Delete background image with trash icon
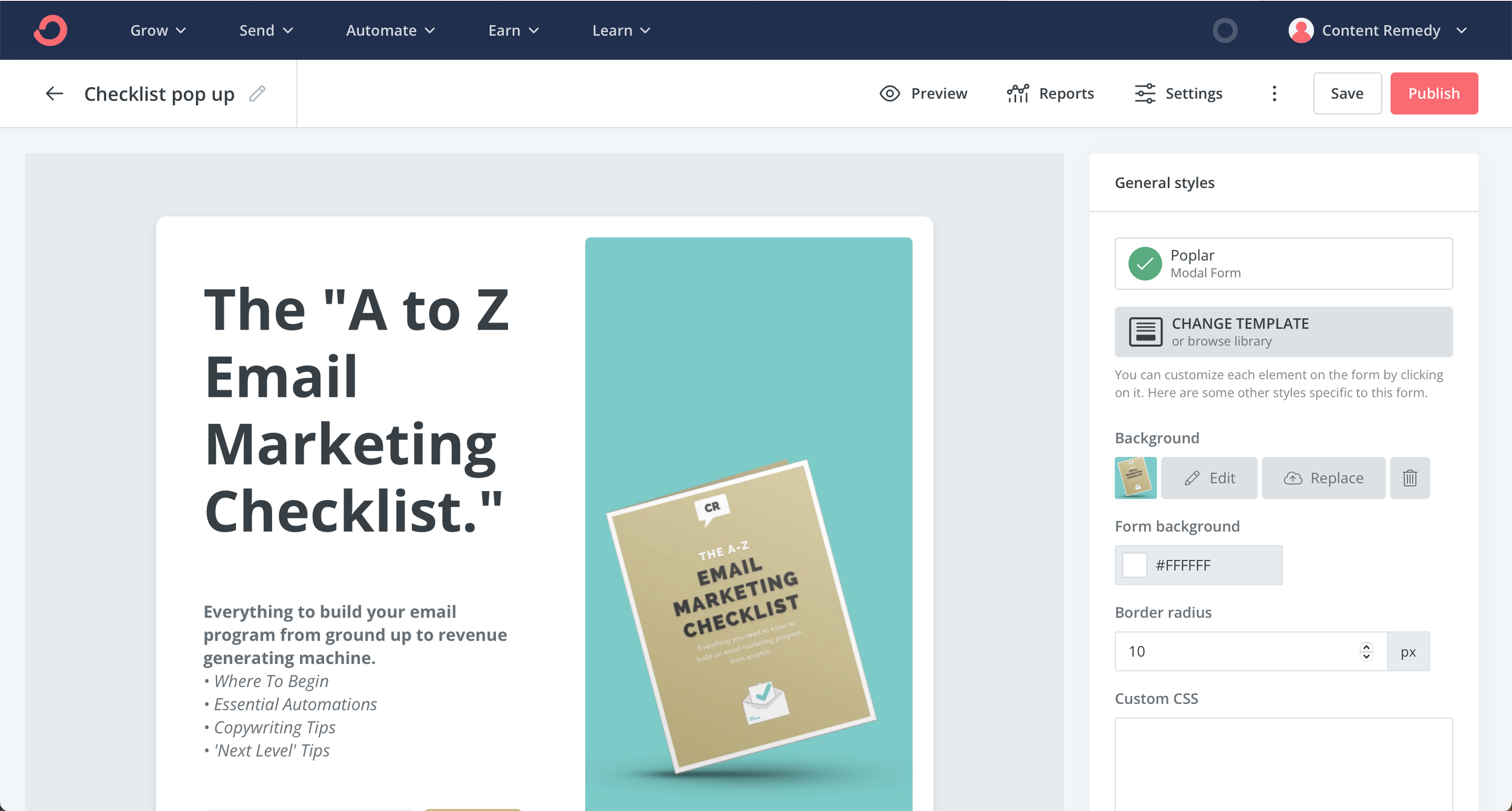Screen dimensions: 1512x811 tap(1410, 478)
